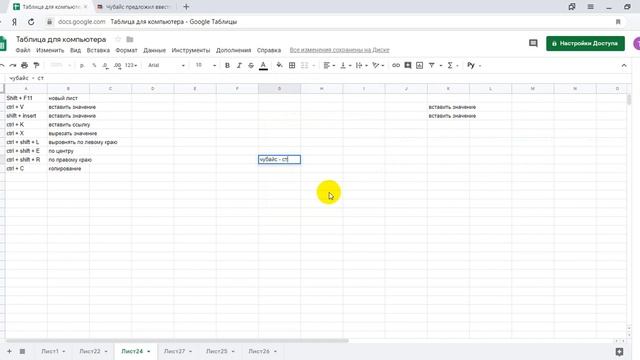Viewport: 640px width, 360px height.
Task: Click the Настройки Доступа button
Action: (x=585, y=43)
